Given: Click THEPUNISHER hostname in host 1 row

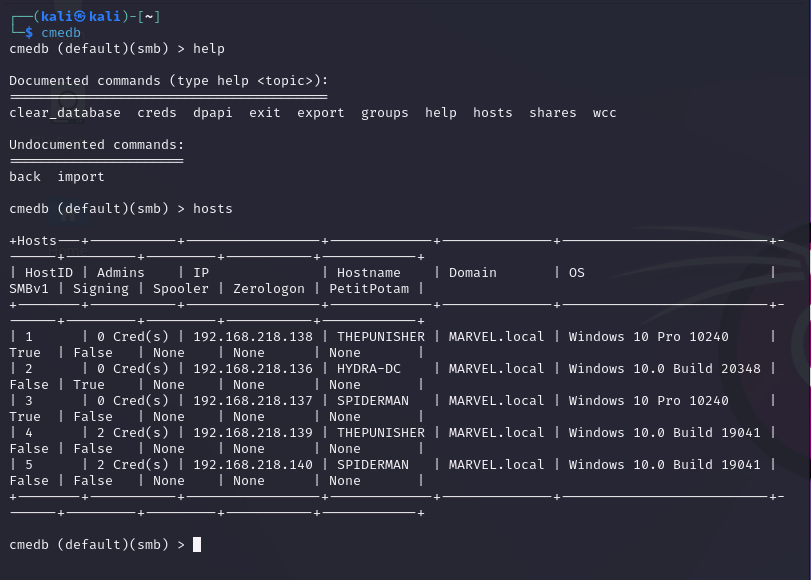Looking at the screenshot, I should 381,337.
